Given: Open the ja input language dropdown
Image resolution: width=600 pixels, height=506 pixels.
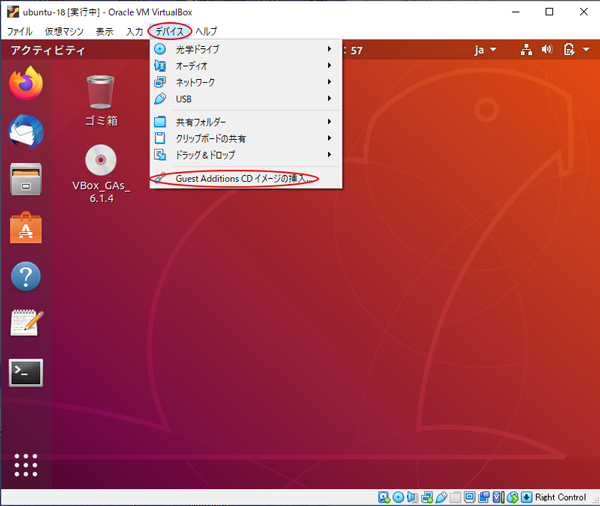Looking at the screenshot, I should (x=485, y=50).
